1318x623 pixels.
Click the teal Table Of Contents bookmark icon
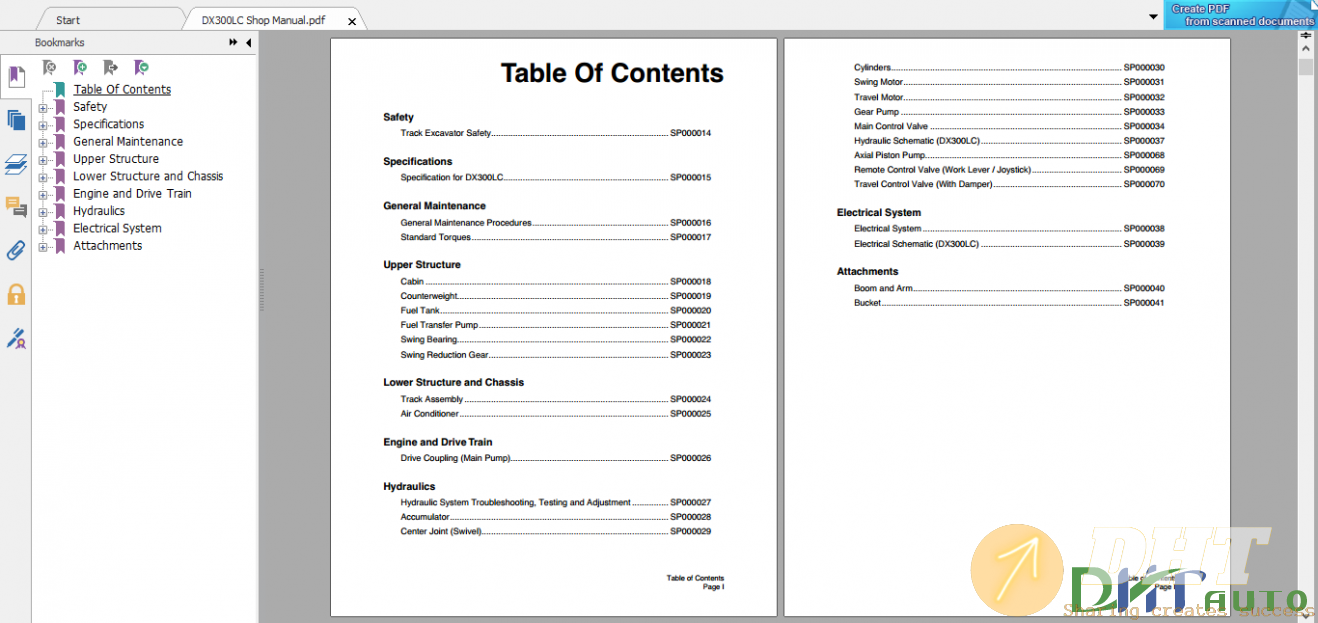pyautogui.click(x=60, y=89)
